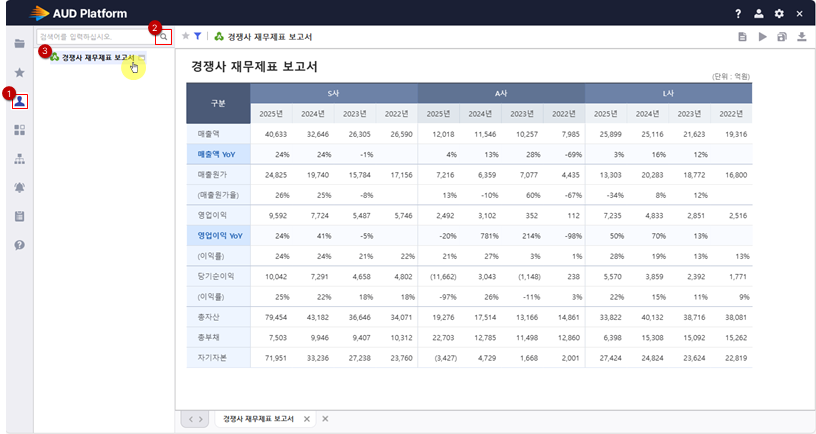Toggle the favorite star beside report title
This screenshot has height=434, width=816.
tap(185, 36)
